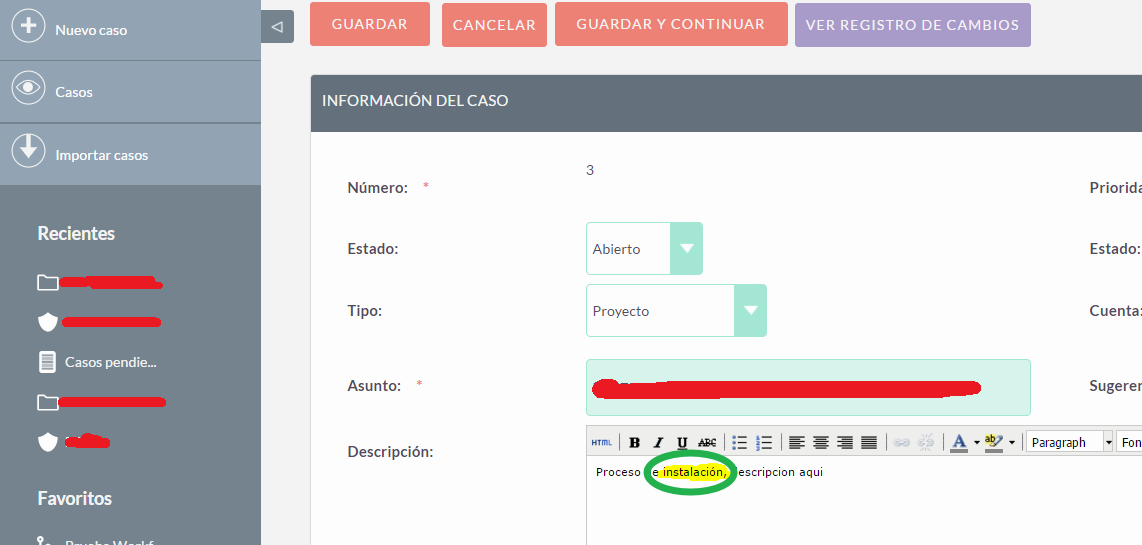Viewport: 1142px width, 545px height.
Task: Click the Recientes heading
Action: click(x=76, y=233)
